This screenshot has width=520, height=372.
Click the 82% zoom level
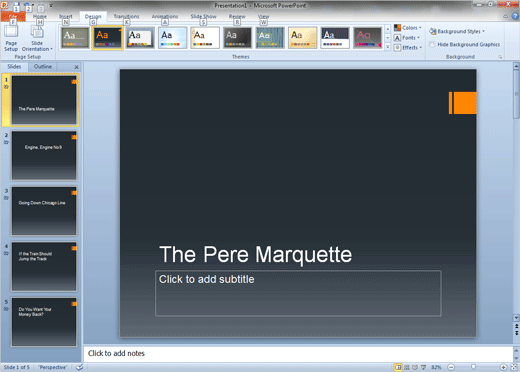[436, 367]
